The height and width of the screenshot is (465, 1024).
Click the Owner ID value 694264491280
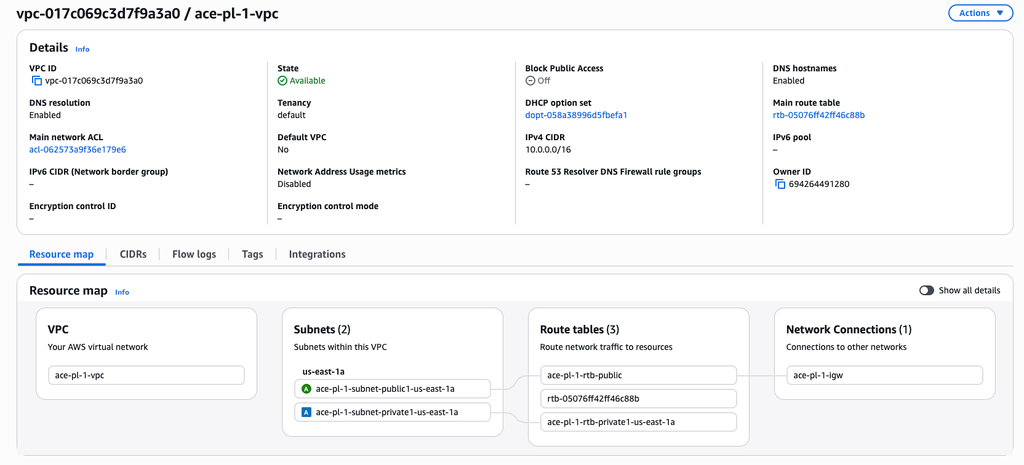[819, 184]
